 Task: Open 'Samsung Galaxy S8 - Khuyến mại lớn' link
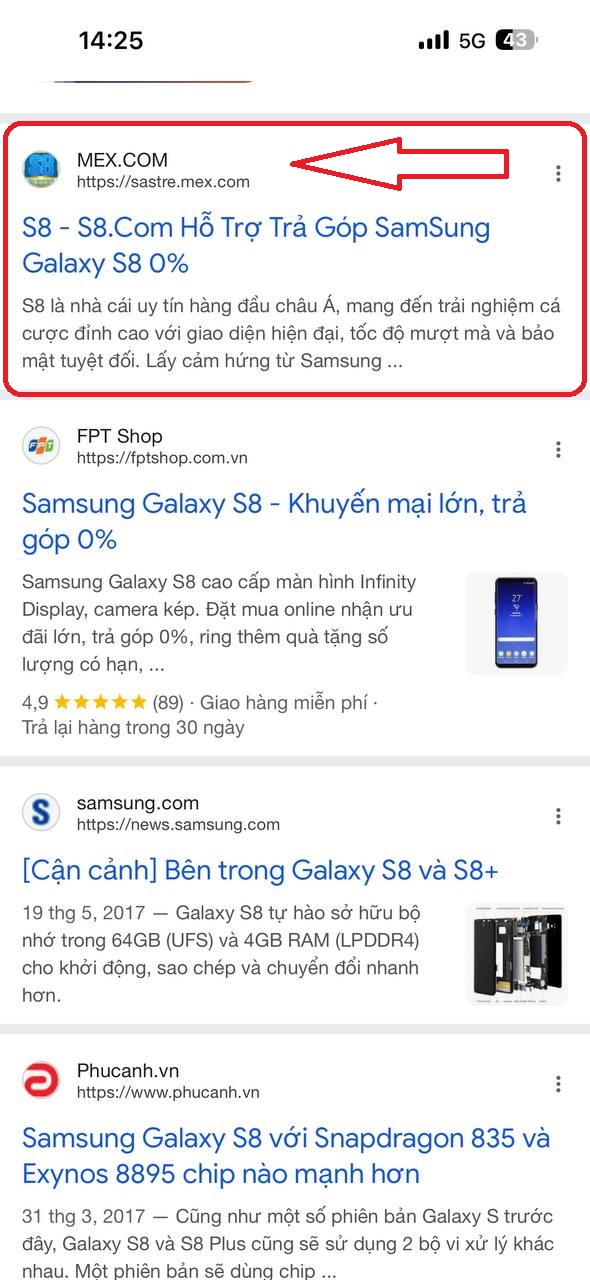(274, 521)
